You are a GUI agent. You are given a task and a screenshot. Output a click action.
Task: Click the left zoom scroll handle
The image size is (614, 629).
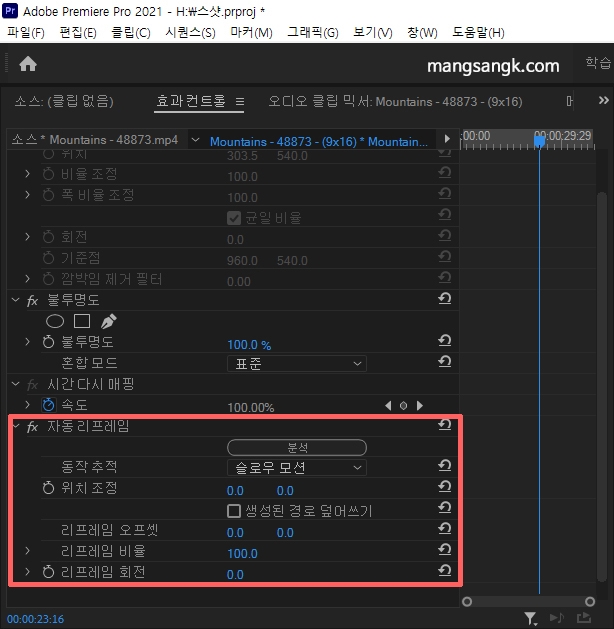[467, 602]
